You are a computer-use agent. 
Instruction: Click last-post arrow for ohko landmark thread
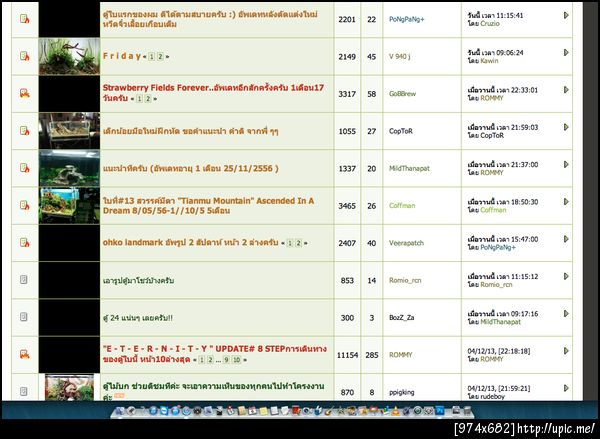566,239
